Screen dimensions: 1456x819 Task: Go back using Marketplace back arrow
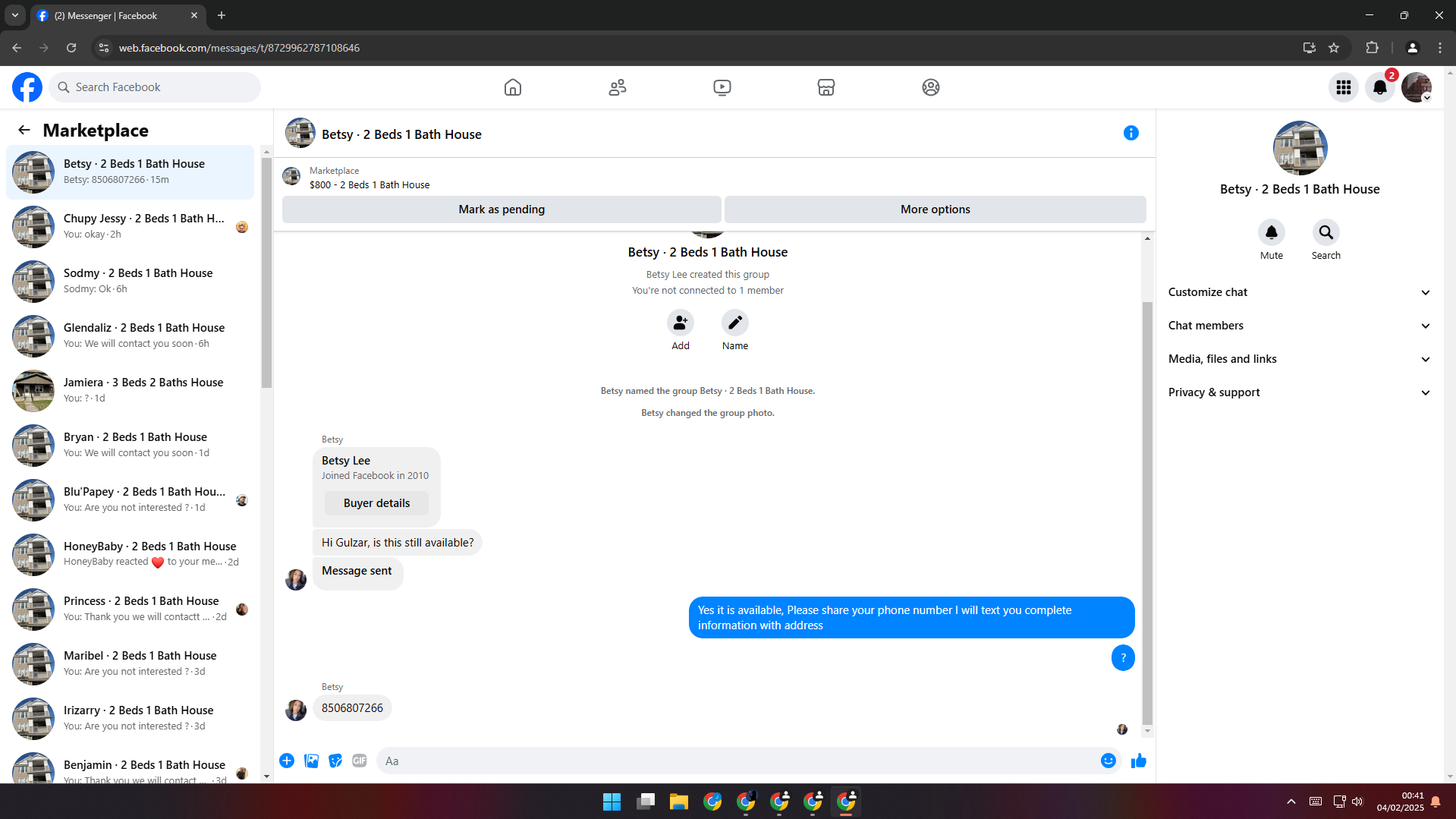24,130
